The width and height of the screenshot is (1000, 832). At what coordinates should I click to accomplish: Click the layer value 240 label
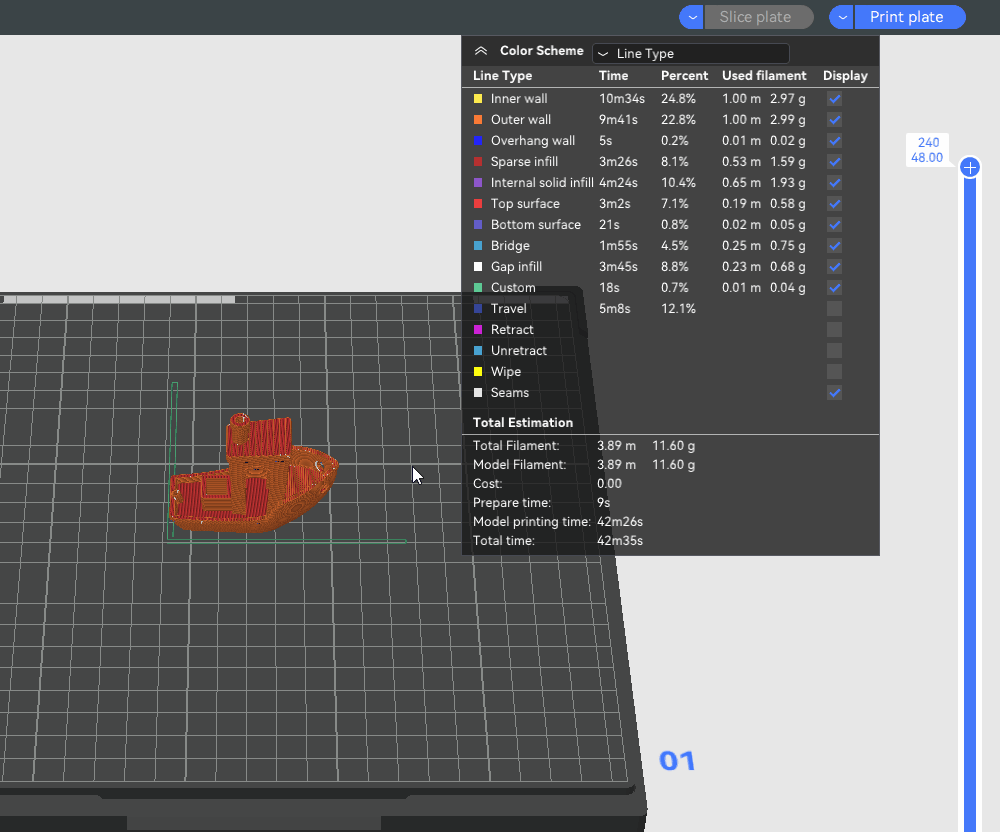click(927, 143)
